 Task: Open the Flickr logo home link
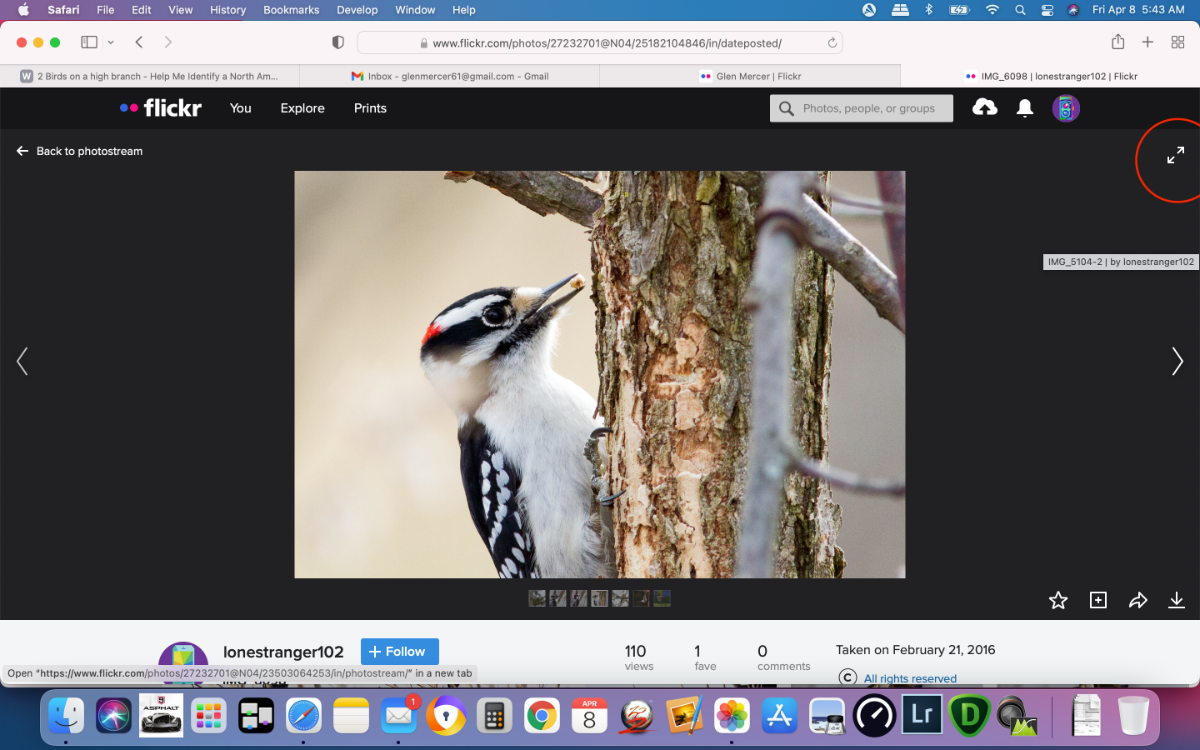pyautogui.click(x=161, y=108)
